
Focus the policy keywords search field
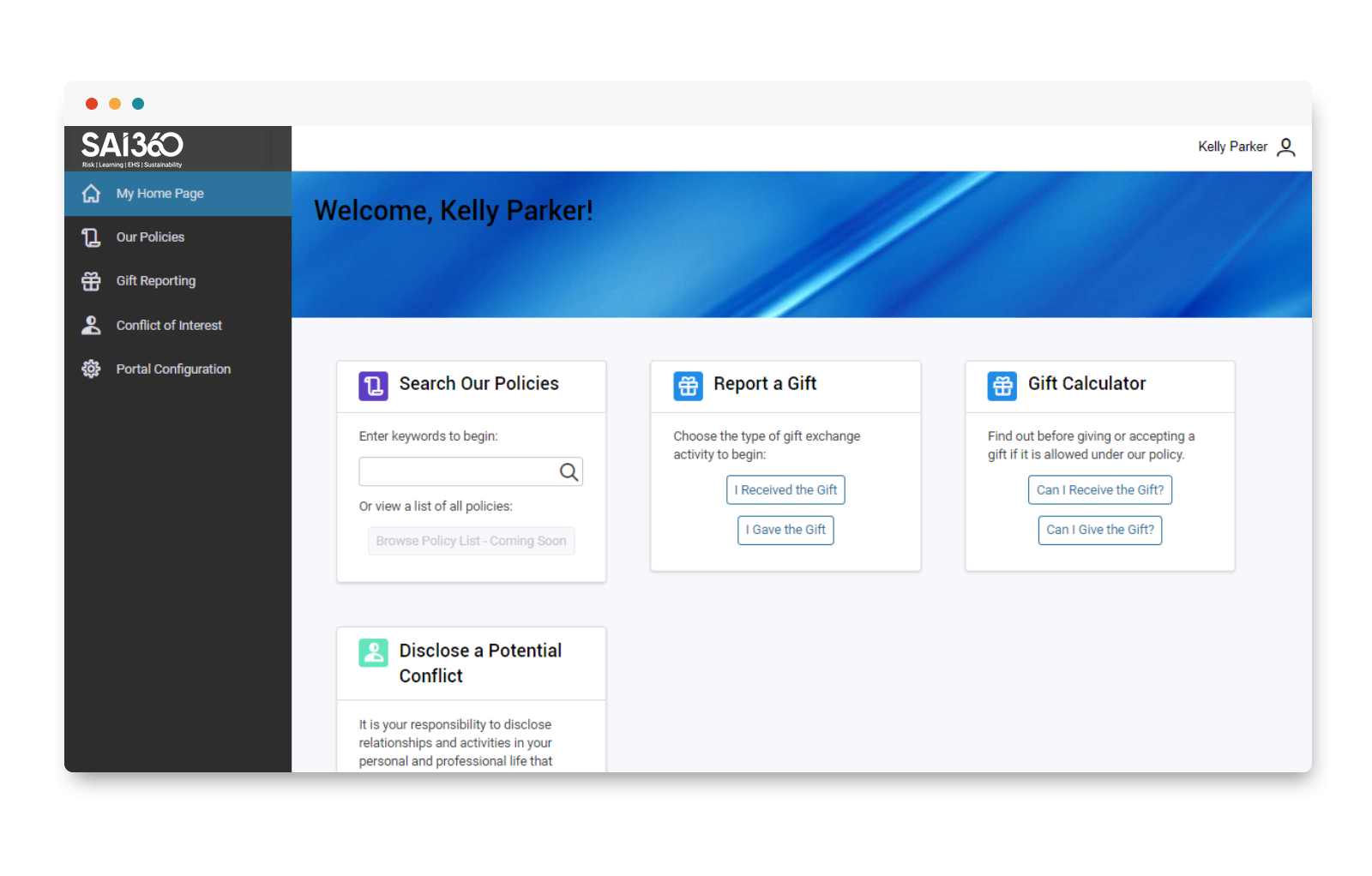tap(458, 472)
